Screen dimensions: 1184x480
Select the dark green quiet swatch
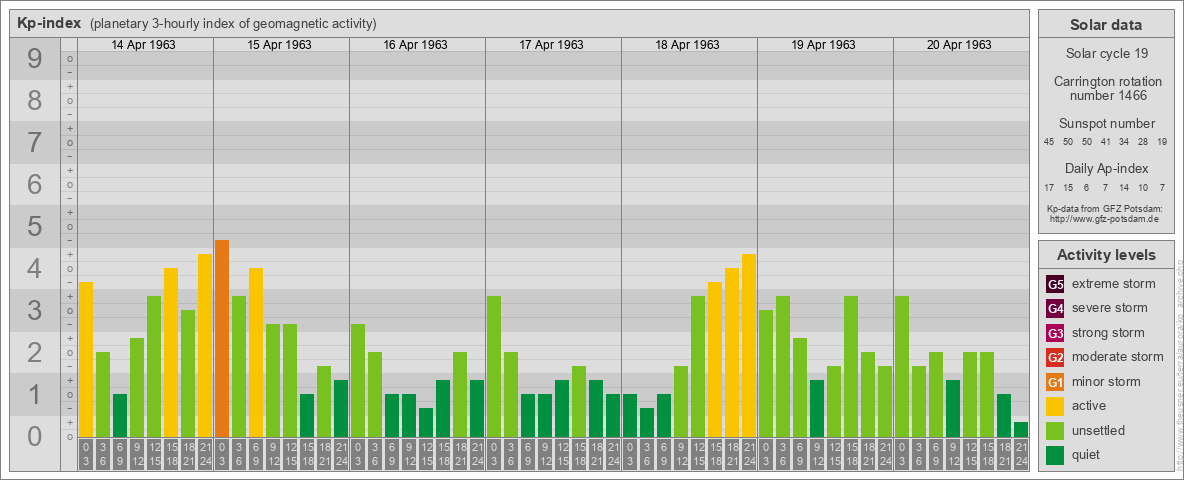pyautogui.click(x=1055, y=455)
